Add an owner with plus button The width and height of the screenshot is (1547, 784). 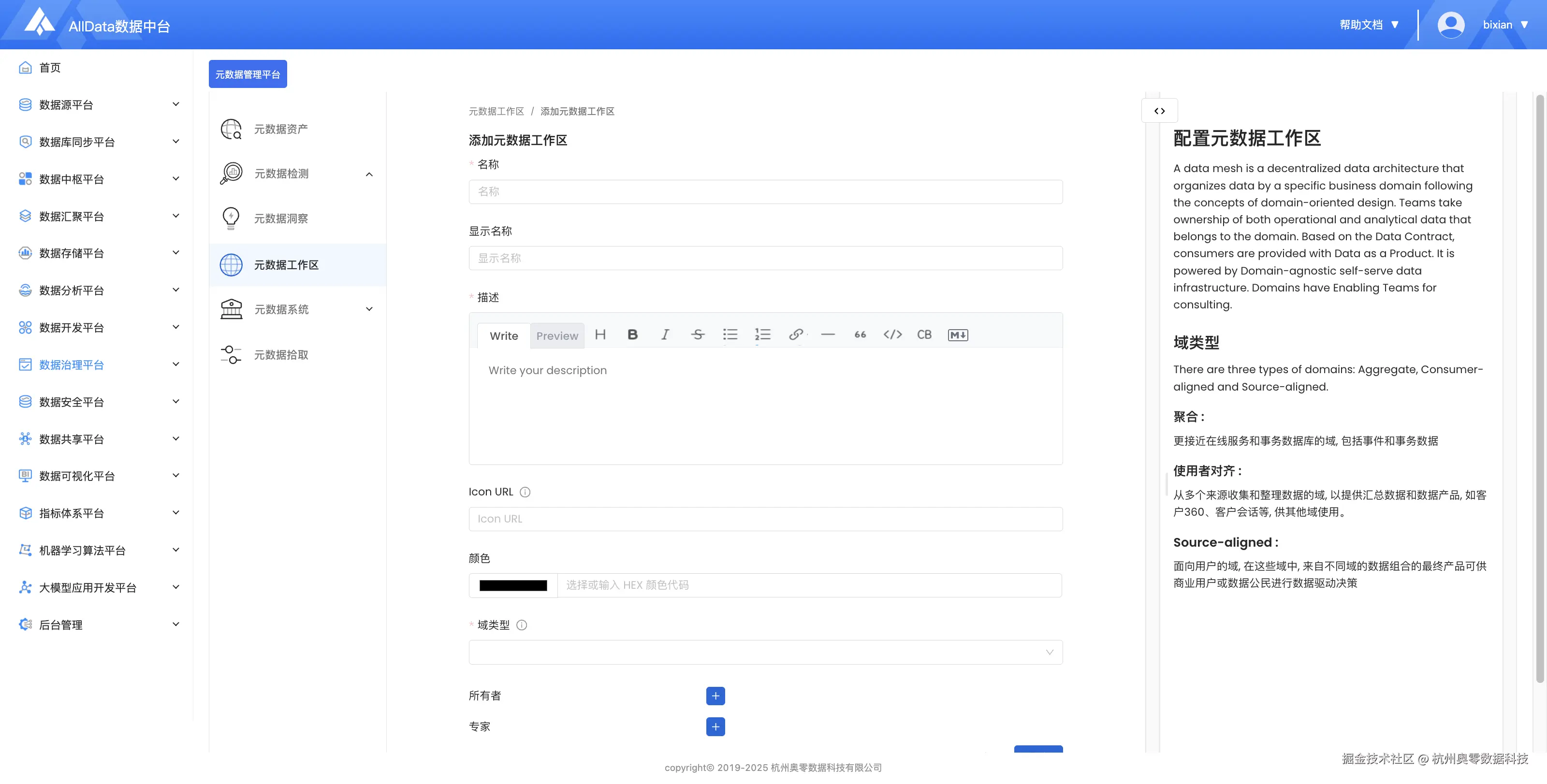[715, 696]
